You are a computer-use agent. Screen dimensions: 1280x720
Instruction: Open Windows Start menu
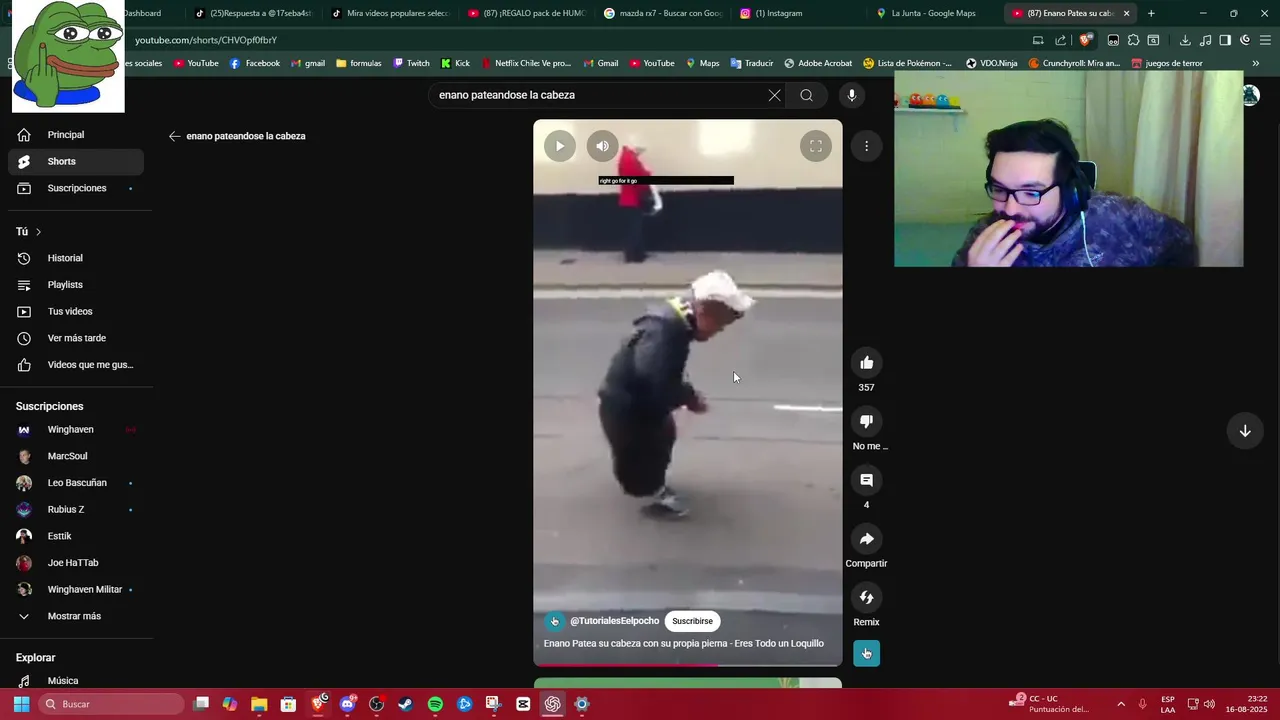[x=21, y=704]
